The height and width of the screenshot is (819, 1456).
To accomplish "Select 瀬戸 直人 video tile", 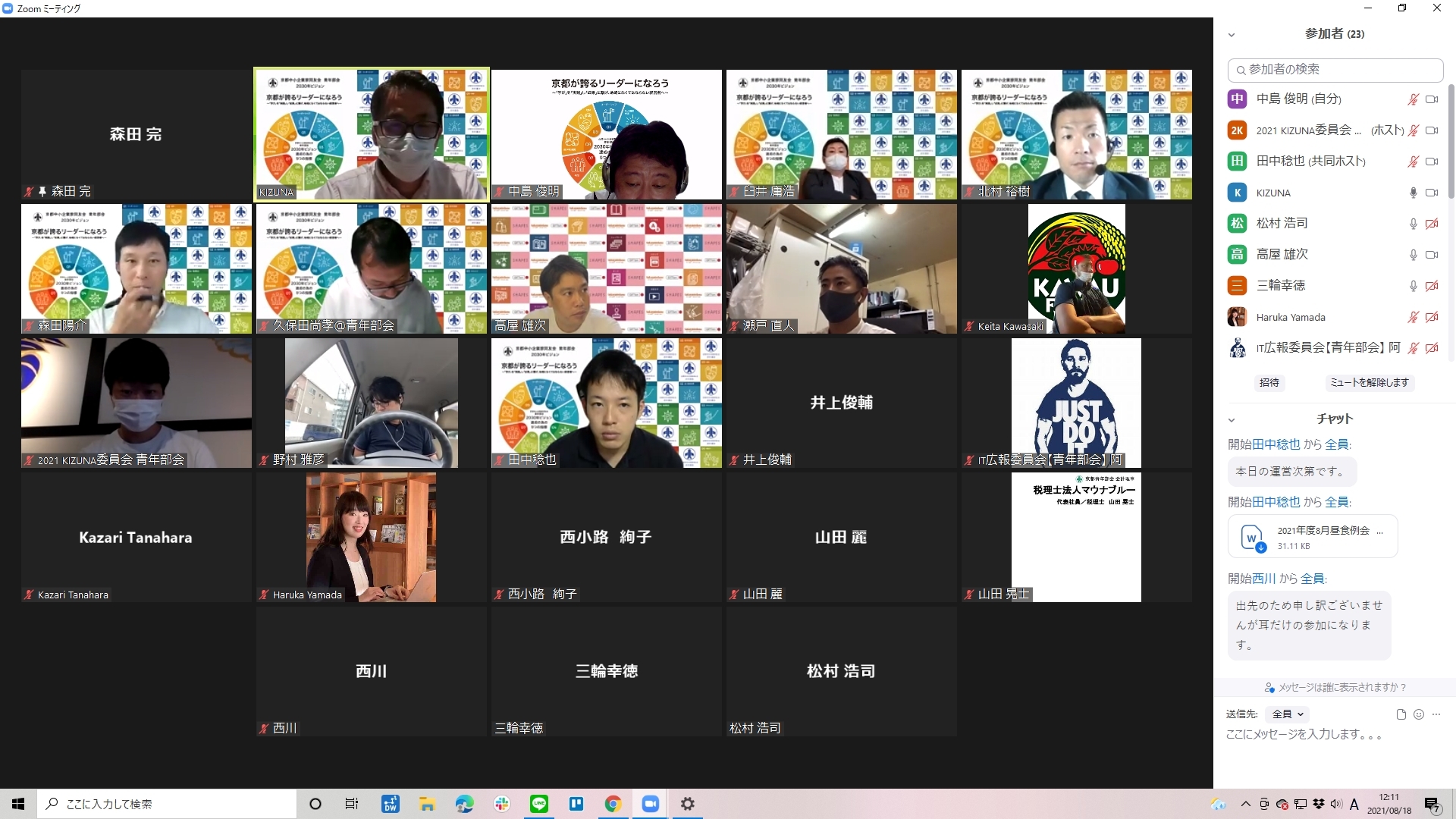I will (x=842, y=268).
